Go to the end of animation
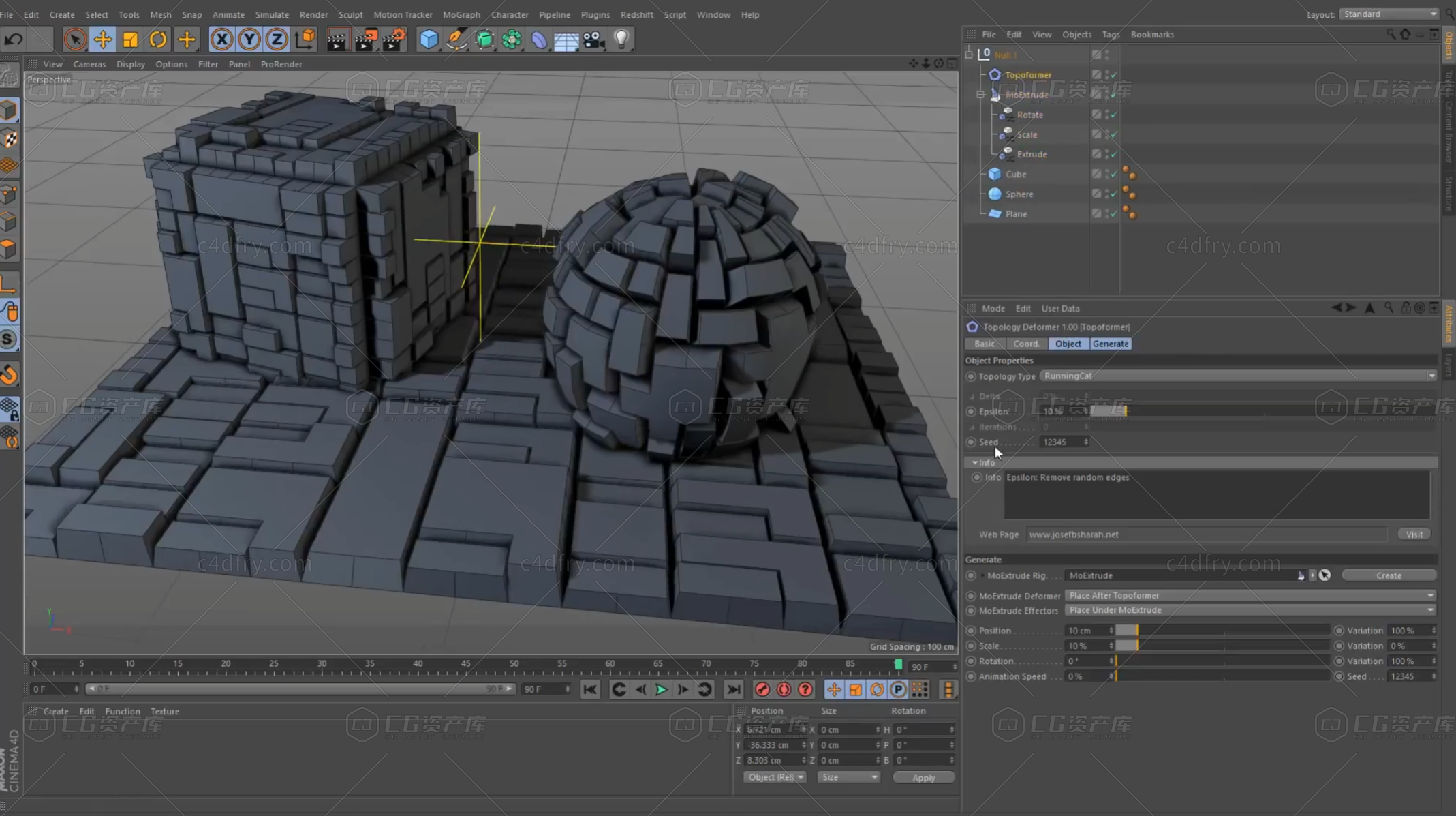1456x816 pixels. pos(733,690)
